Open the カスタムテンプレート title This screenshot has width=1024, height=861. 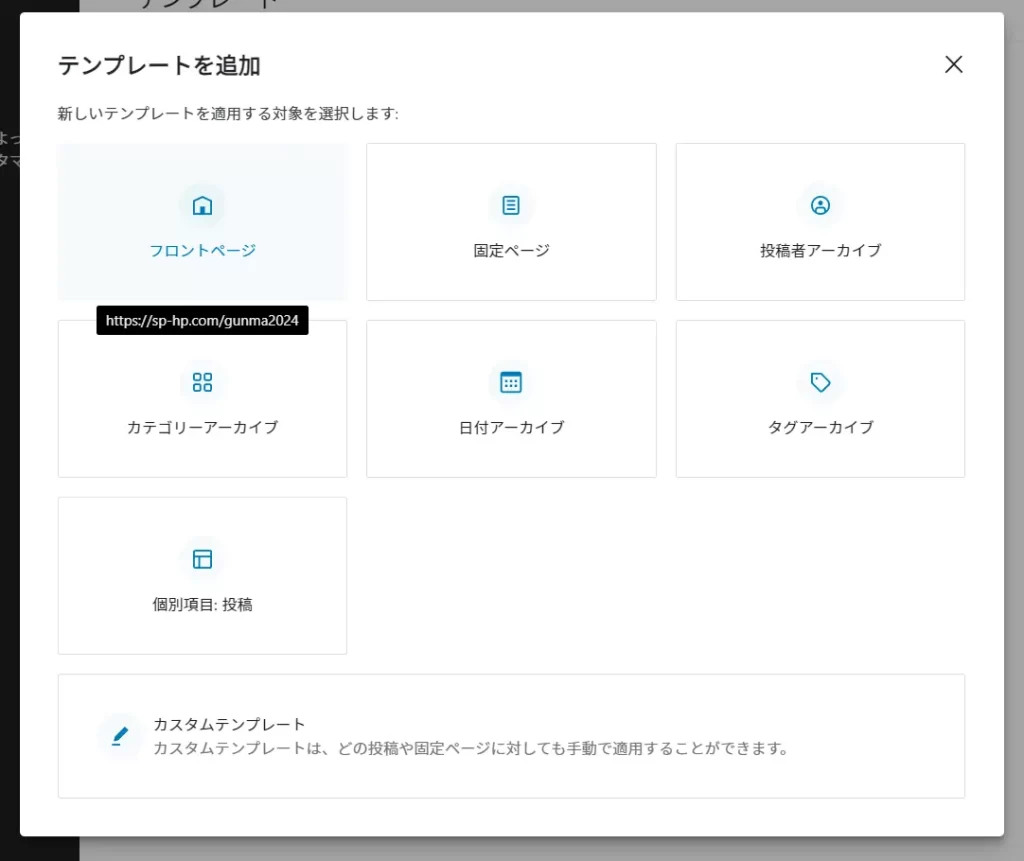[229, 724]
